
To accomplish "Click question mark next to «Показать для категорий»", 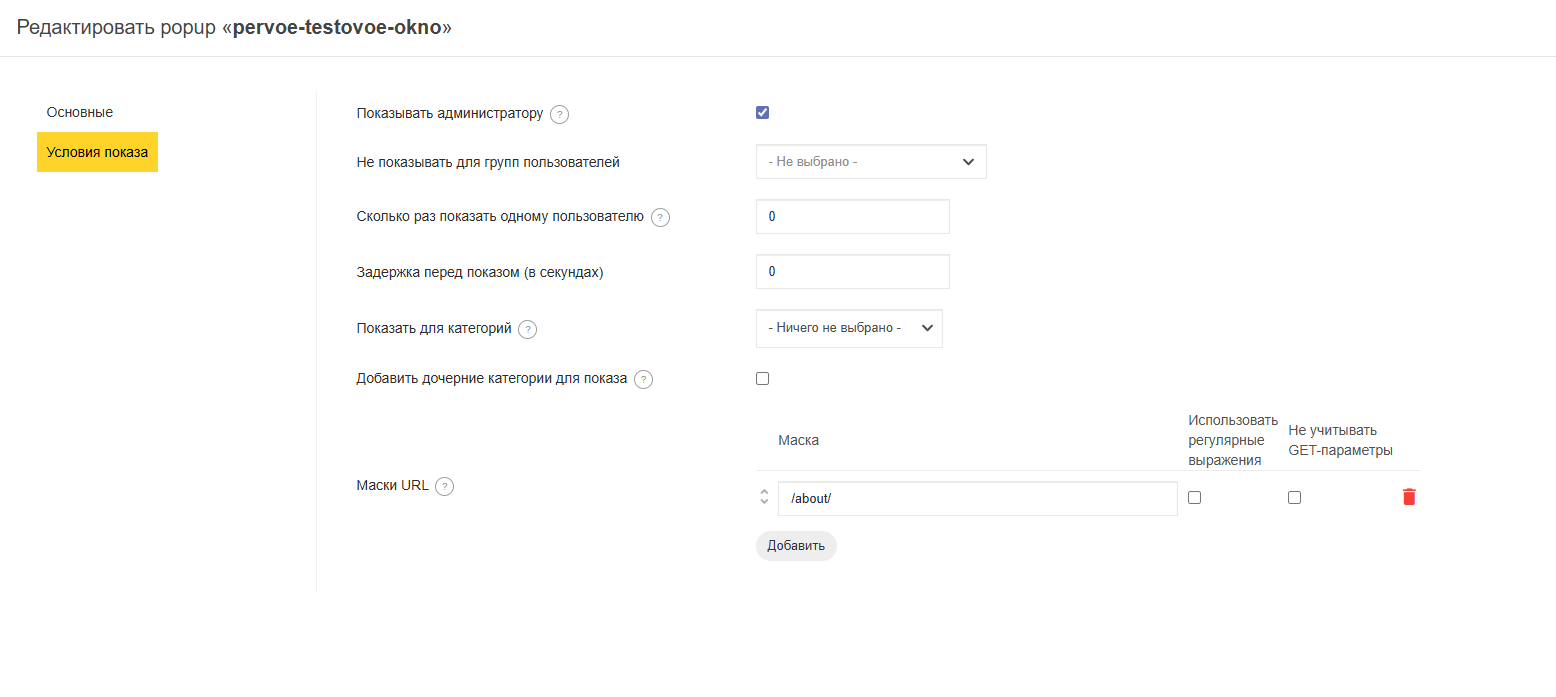I will pos(528,329).
